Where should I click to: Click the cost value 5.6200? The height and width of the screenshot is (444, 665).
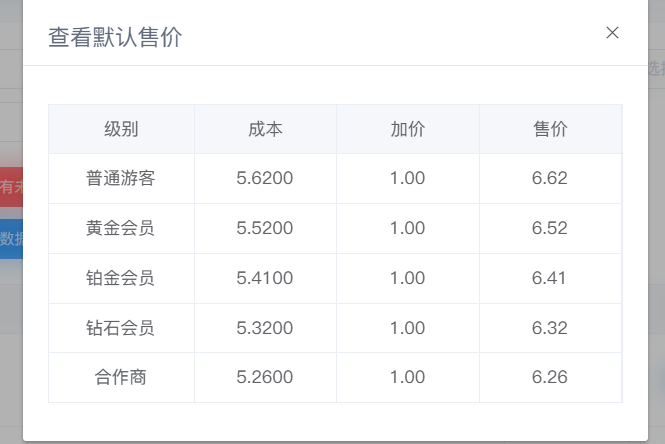point(265,179)
